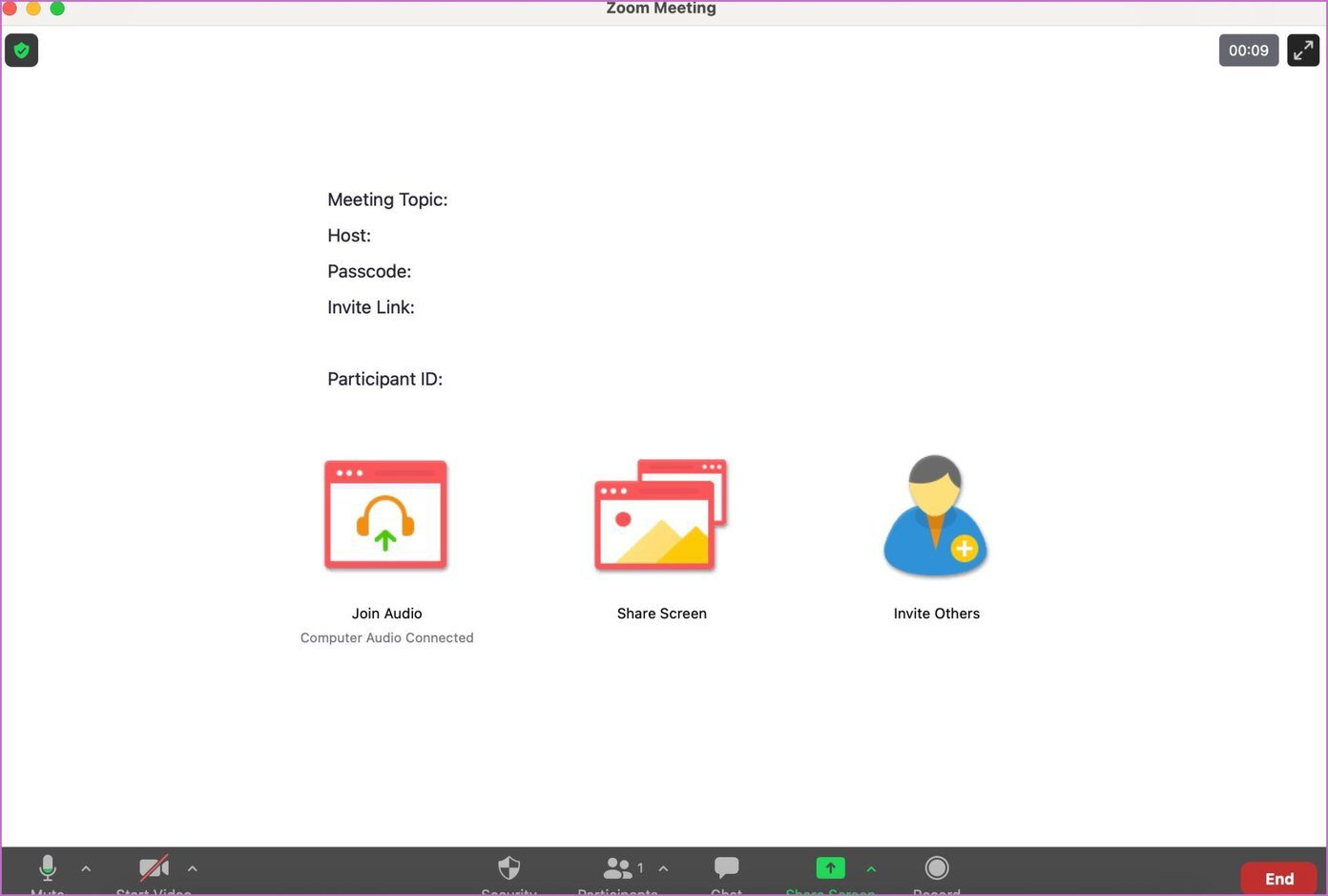
Task: Click the green Share Screen toolbar button
Action: click(830, 867)
